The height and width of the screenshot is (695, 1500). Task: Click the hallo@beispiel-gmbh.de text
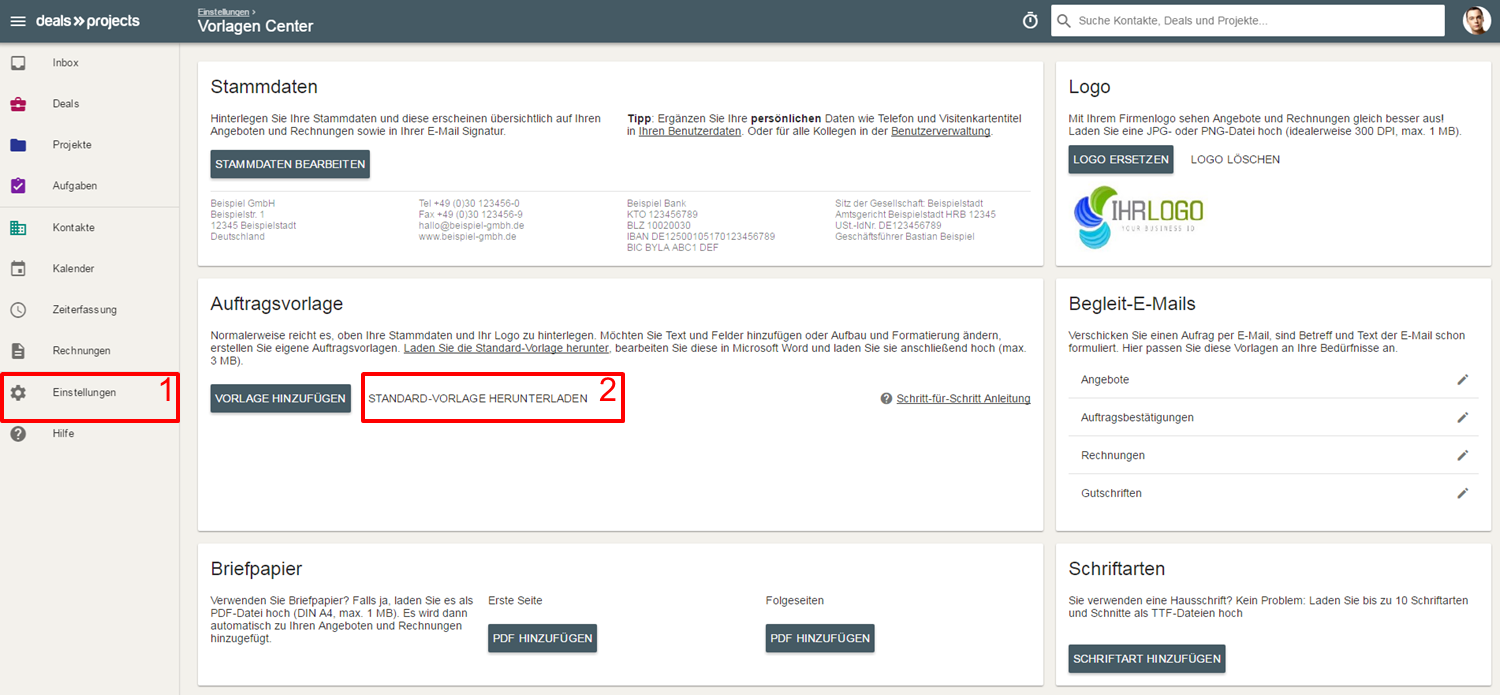tap(471, 225)
